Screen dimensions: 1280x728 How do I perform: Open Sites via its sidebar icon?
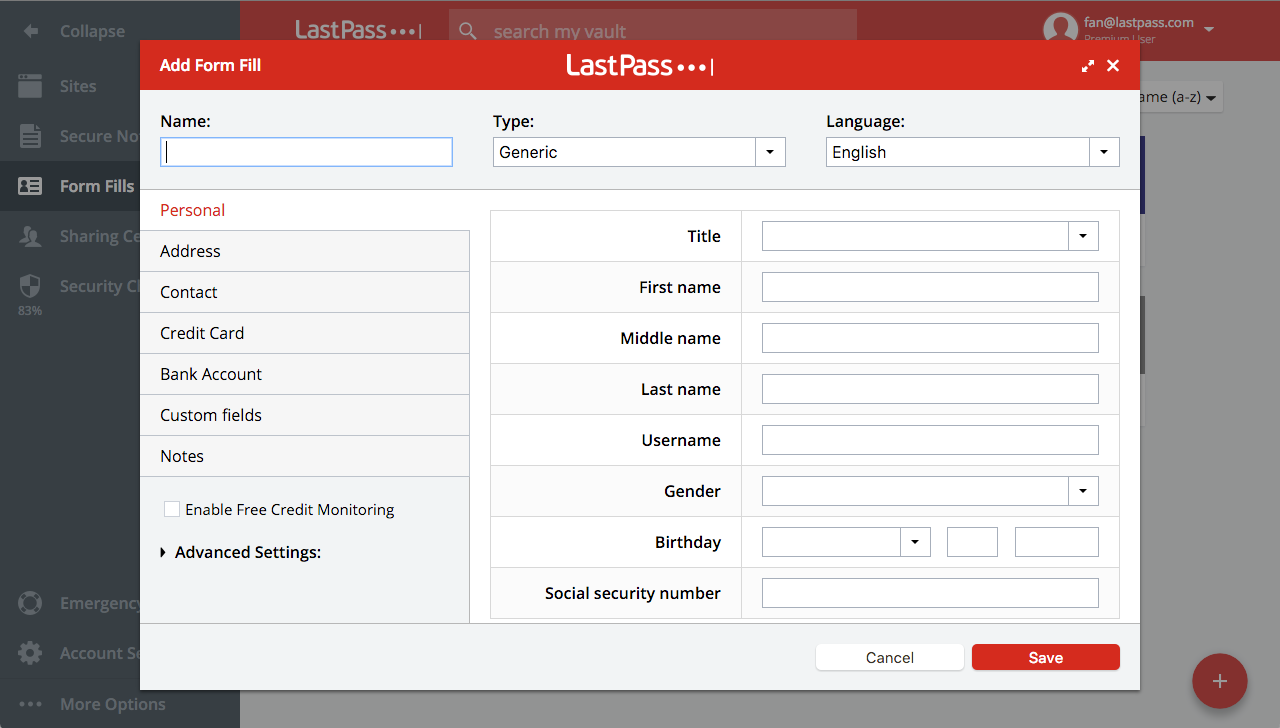[30, 86]
